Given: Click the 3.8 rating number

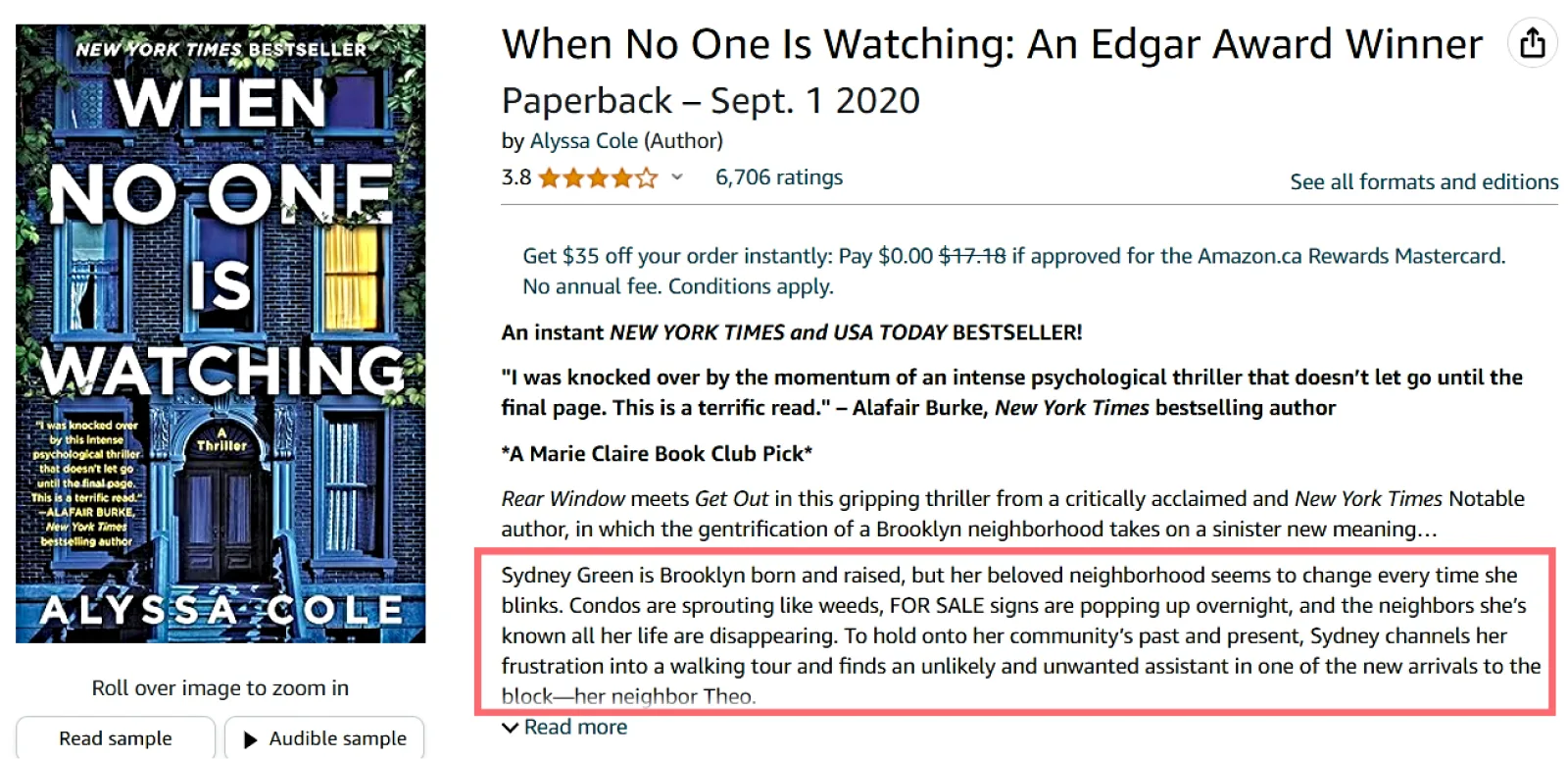Looking at the screenshot, I should pyautogui.click(x=515, y=177).
